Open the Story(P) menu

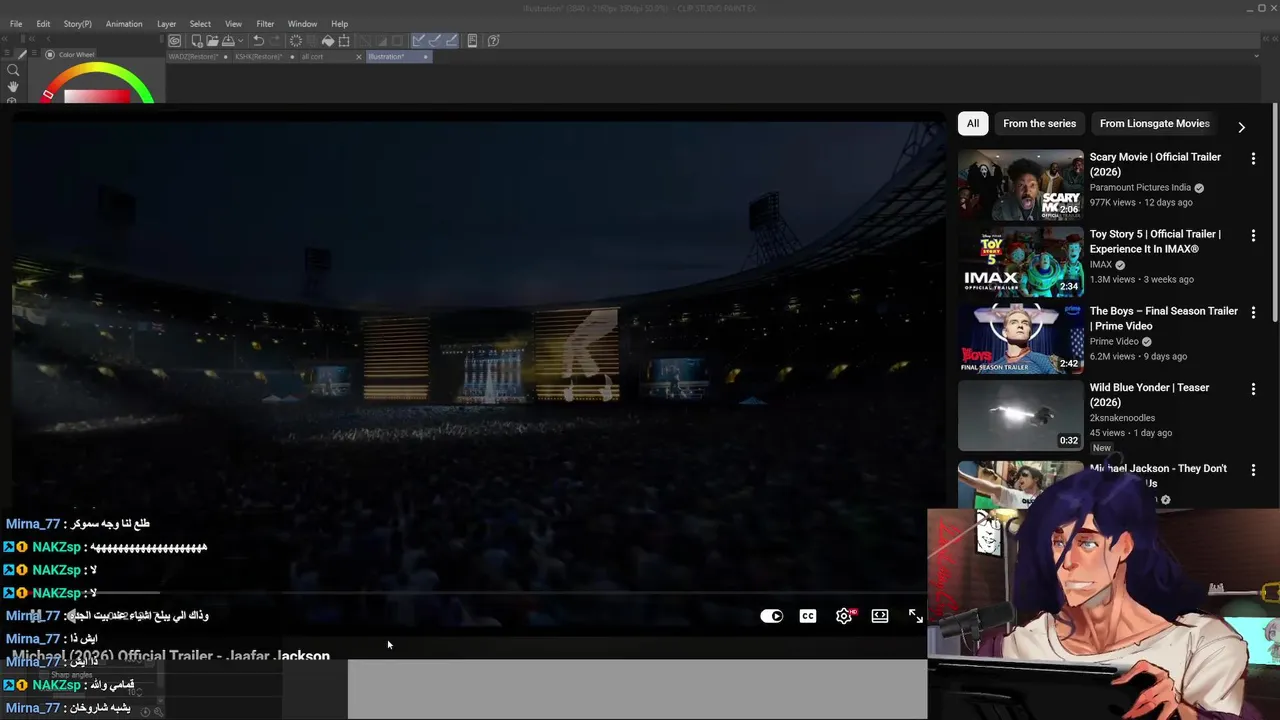[x=77, y=24]
